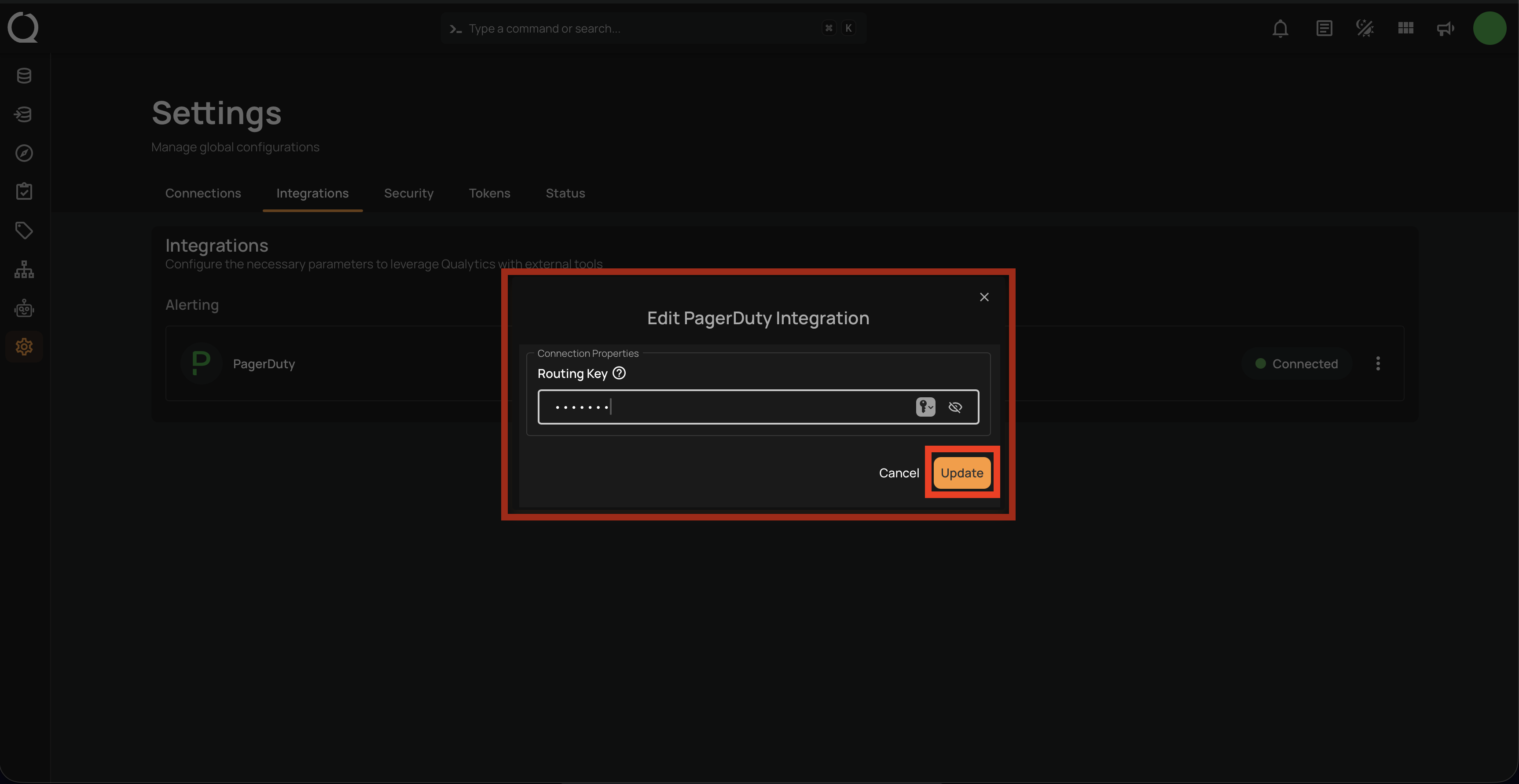Open the Explore compass icon
The image size is (1519, 784).
24,153
